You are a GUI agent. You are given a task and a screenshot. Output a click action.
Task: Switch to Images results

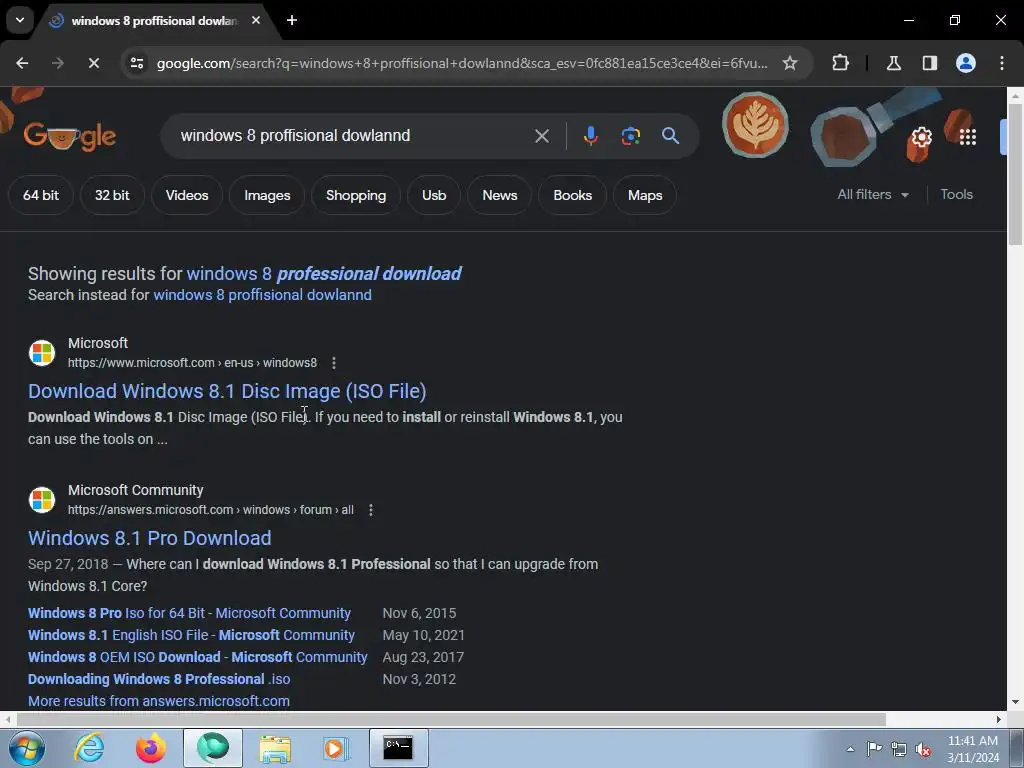[267, 195]
